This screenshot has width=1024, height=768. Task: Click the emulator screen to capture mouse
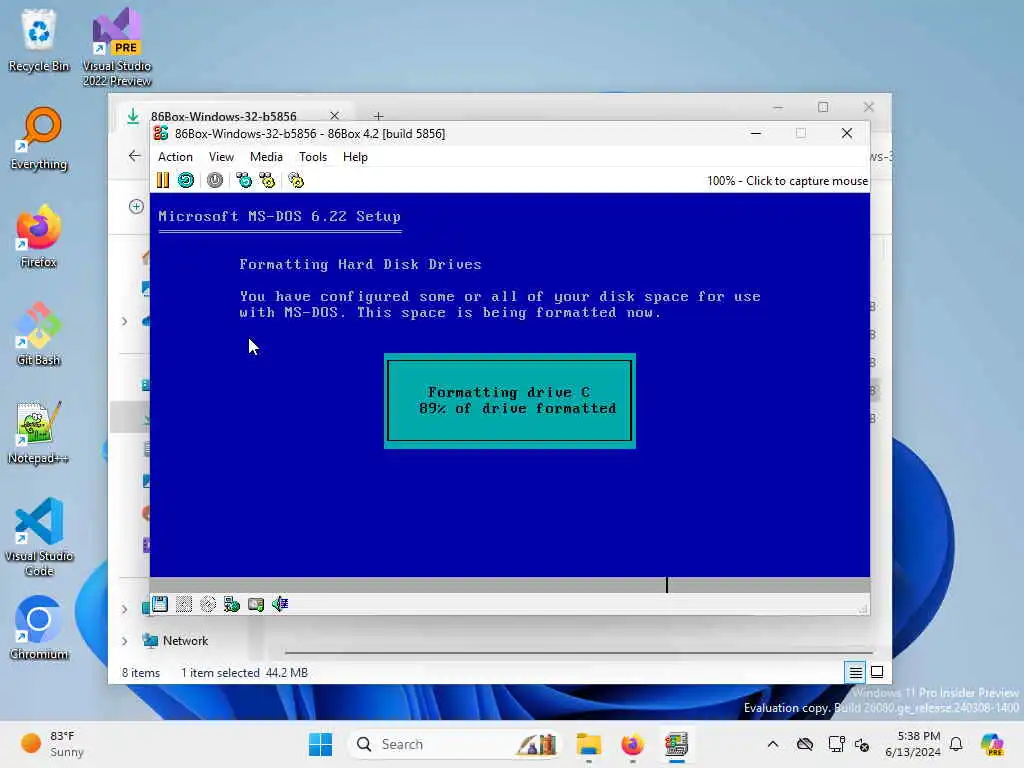(x=509, y=385)
